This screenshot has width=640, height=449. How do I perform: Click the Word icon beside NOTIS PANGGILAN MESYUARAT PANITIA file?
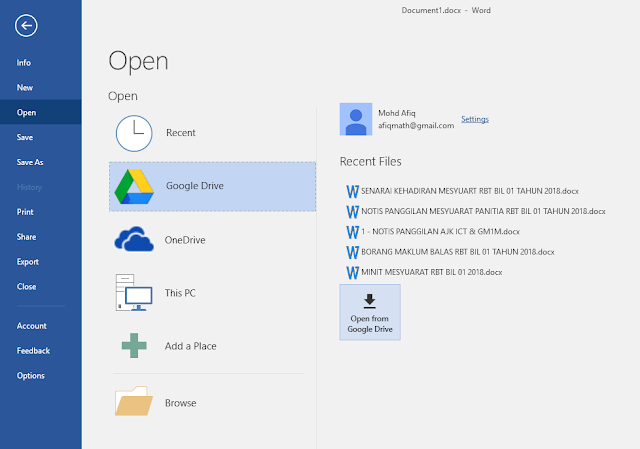click(353, 211)
